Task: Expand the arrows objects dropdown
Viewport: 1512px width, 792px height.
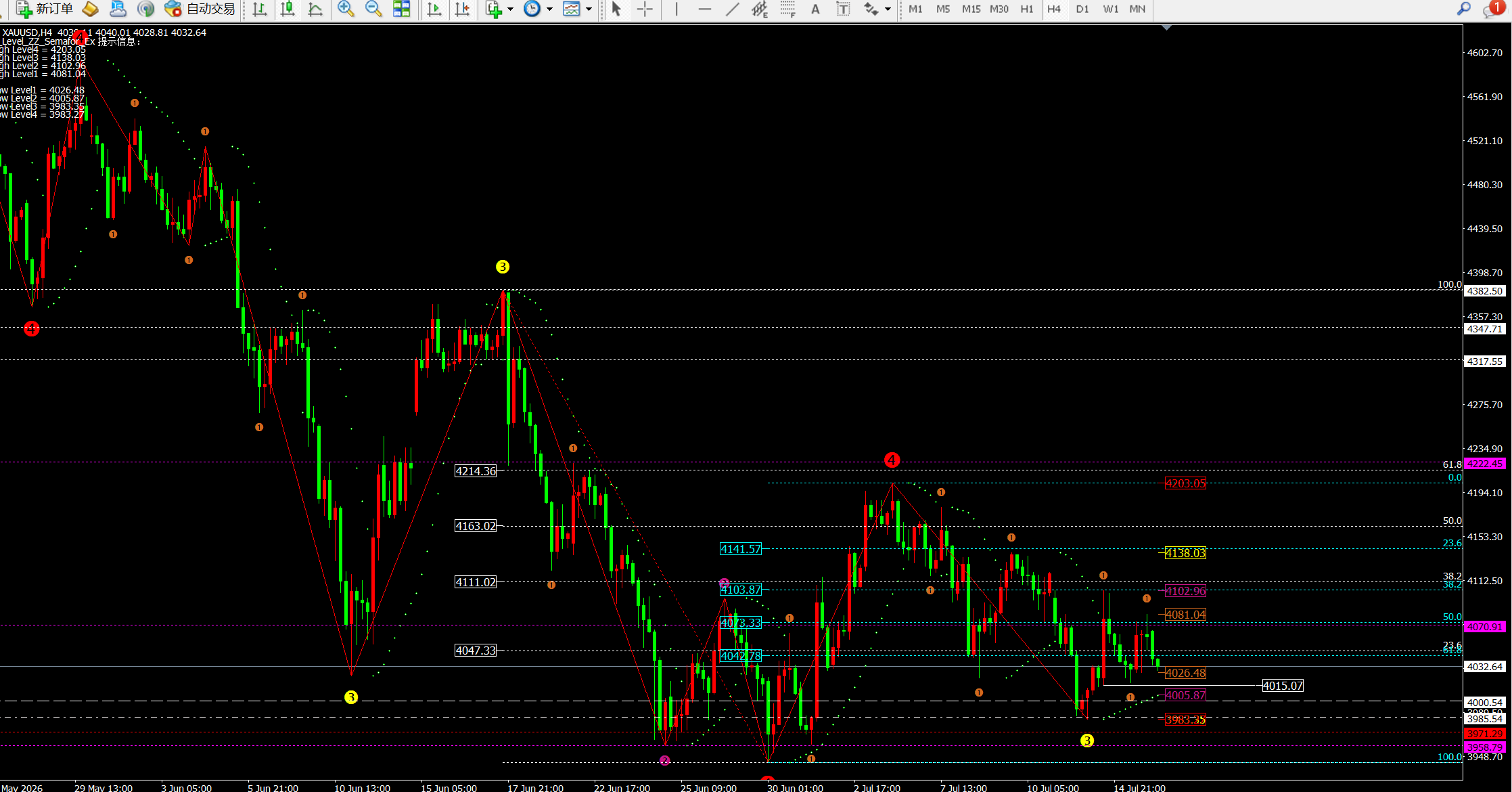Action: (888, 9)
